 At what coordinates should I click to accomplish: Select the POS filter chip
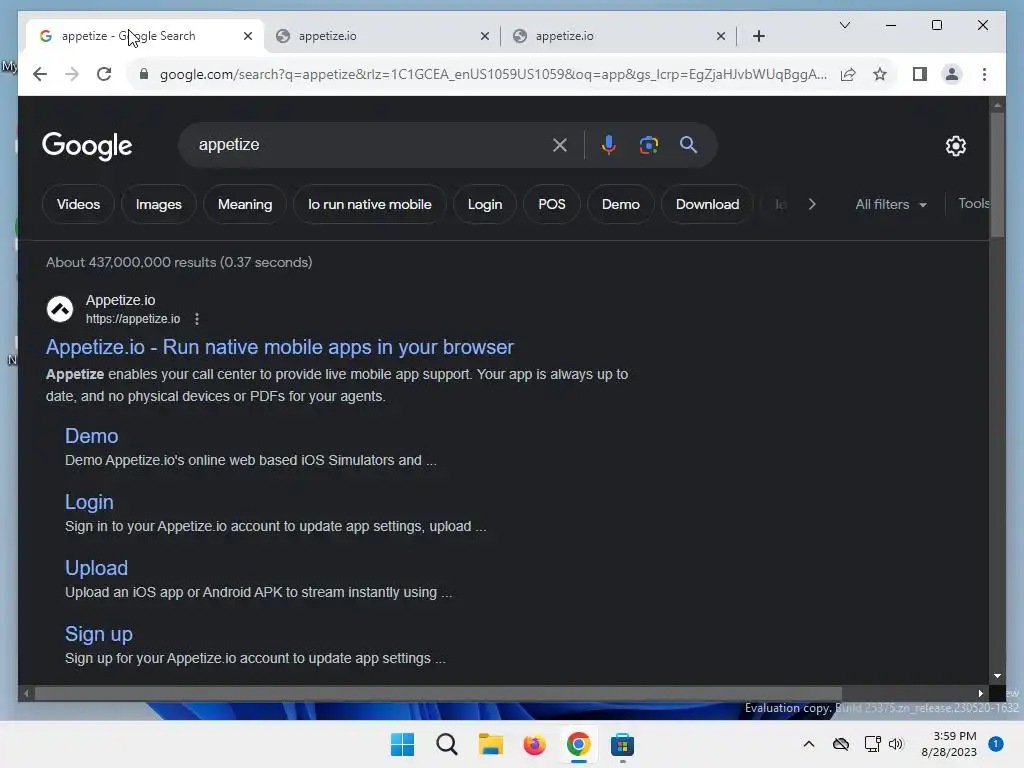[552, 204]
